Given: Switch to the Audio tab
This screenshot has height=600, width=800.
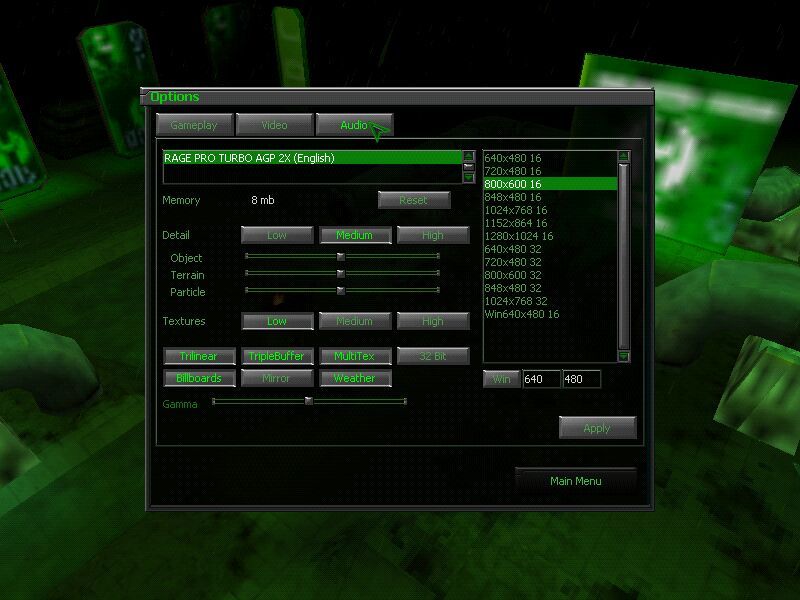Looking at the screenshot, I should (354, 125).
